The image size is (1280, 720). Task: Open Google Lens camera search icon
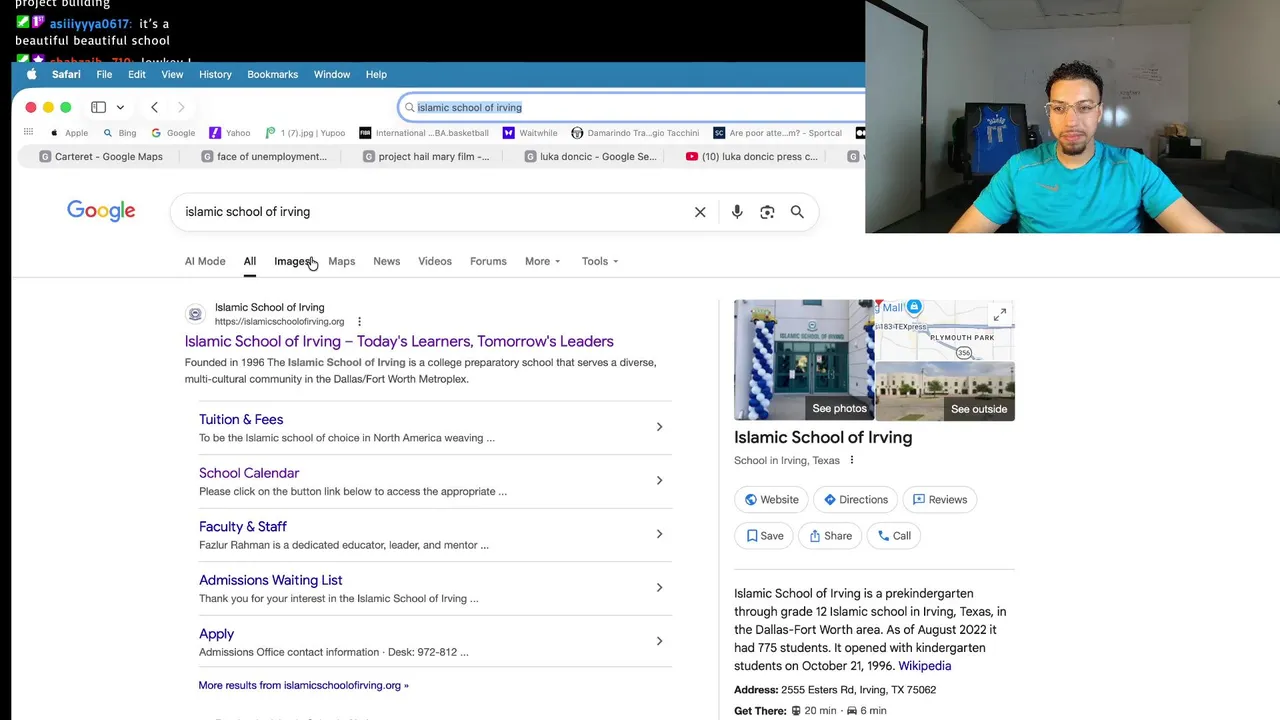[x=767, y=212]
